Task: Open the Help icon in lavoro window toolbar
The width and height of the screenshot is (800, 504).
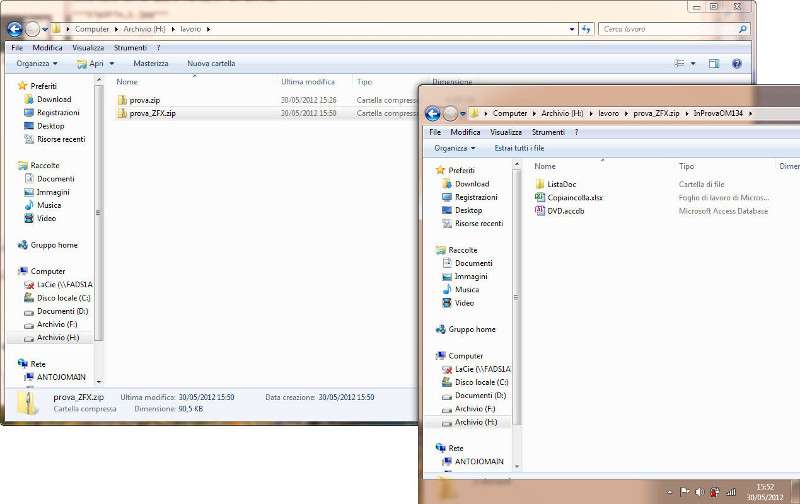Action: (x=737, y=63)
